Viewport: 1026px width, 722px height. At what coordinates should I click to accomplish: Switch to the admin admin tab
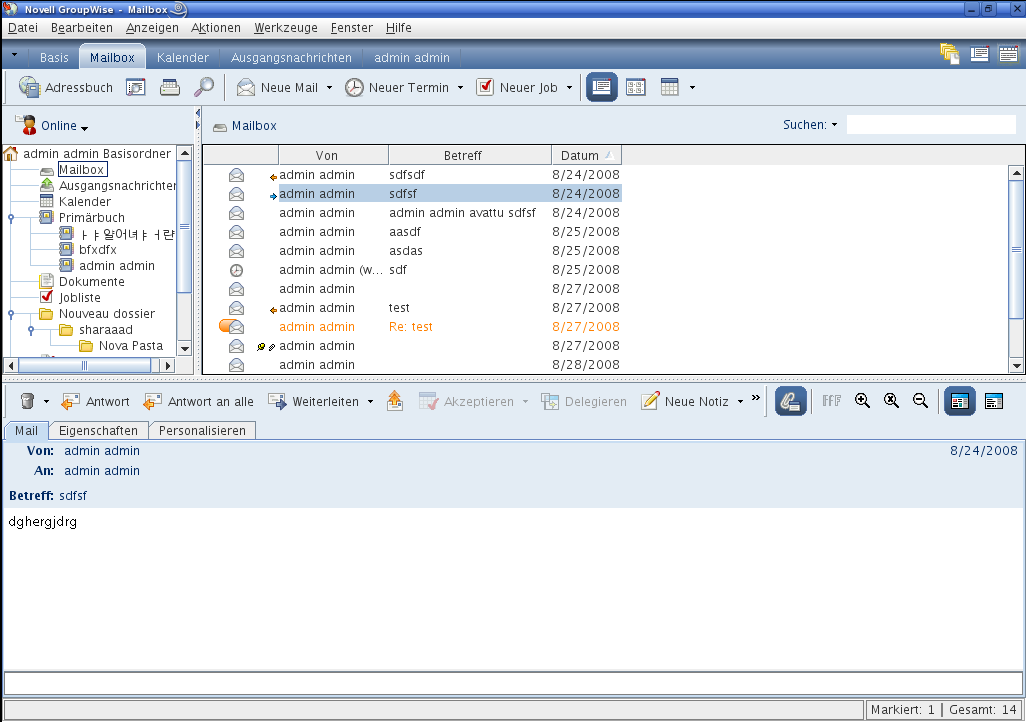412,58
